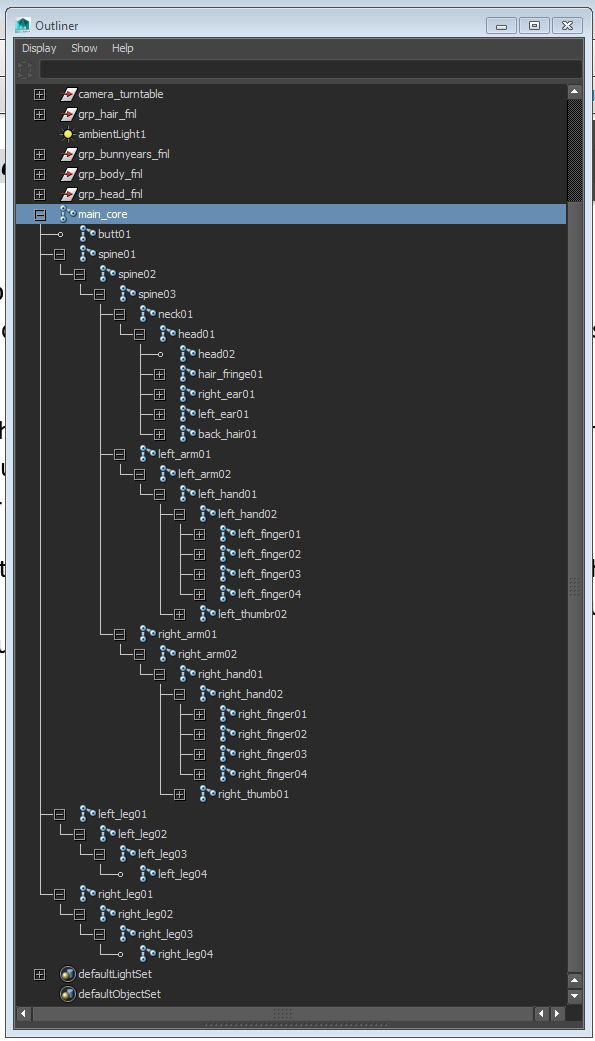Click the main_core joint icon

pos(68,214)
